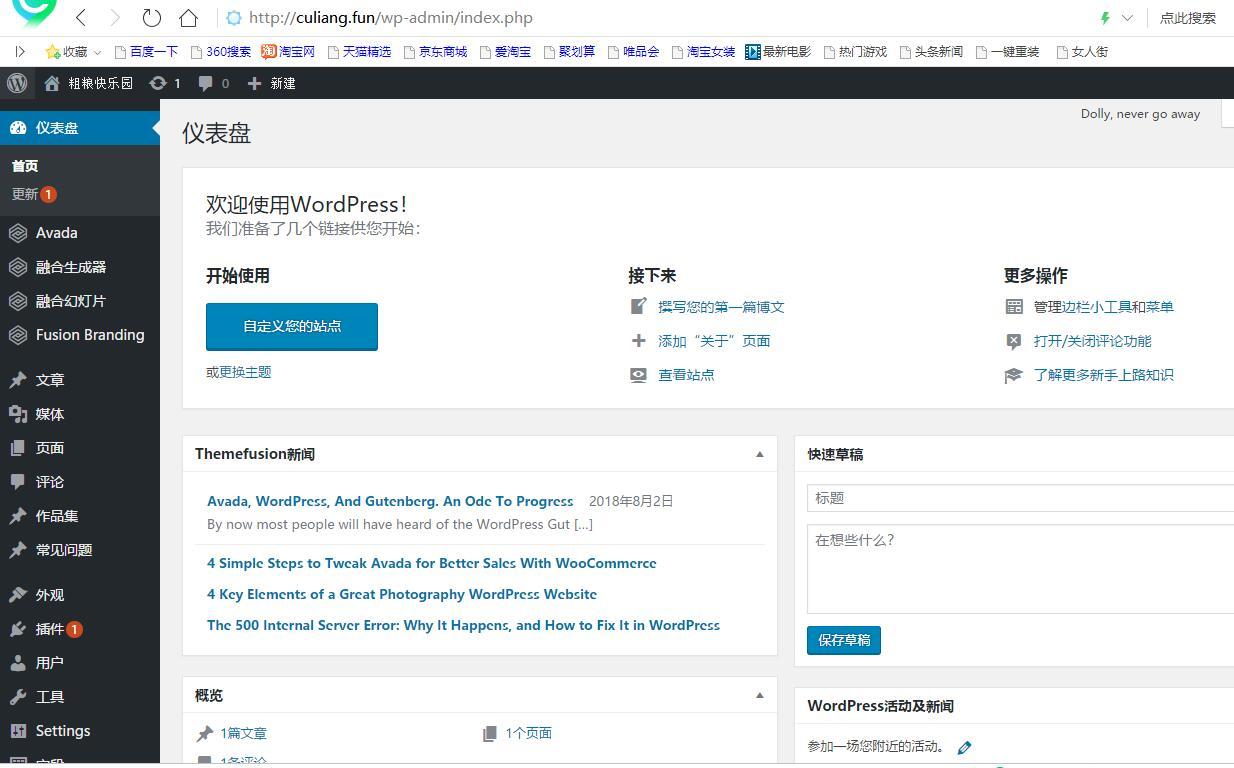Open Settings in the sidebar
The image size is (1234, 768).
80,731
